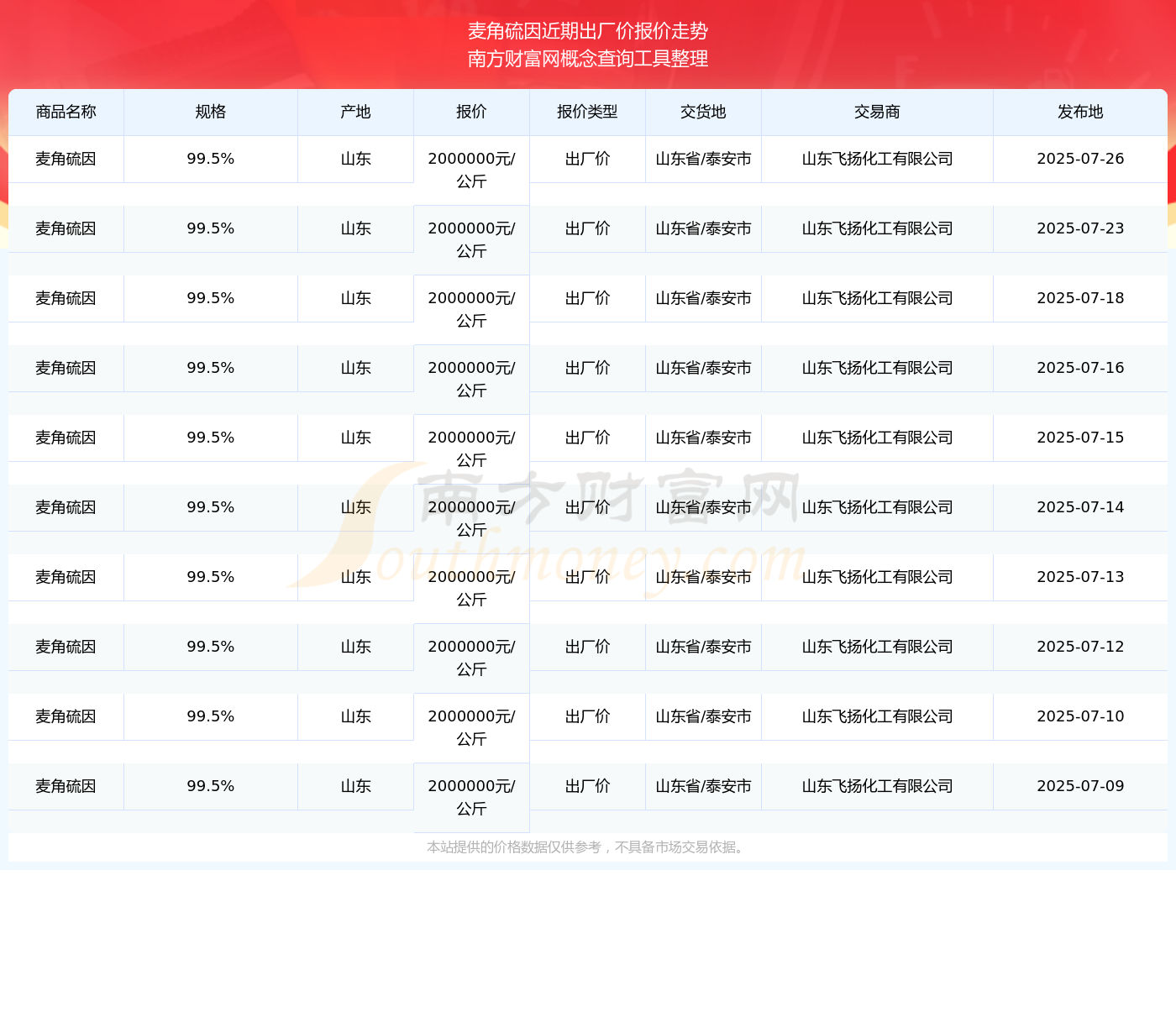1176x1012 pixels.
Task: Click the title 麦角硫因近期出厂价报价走势
Action: click(588, 31)
